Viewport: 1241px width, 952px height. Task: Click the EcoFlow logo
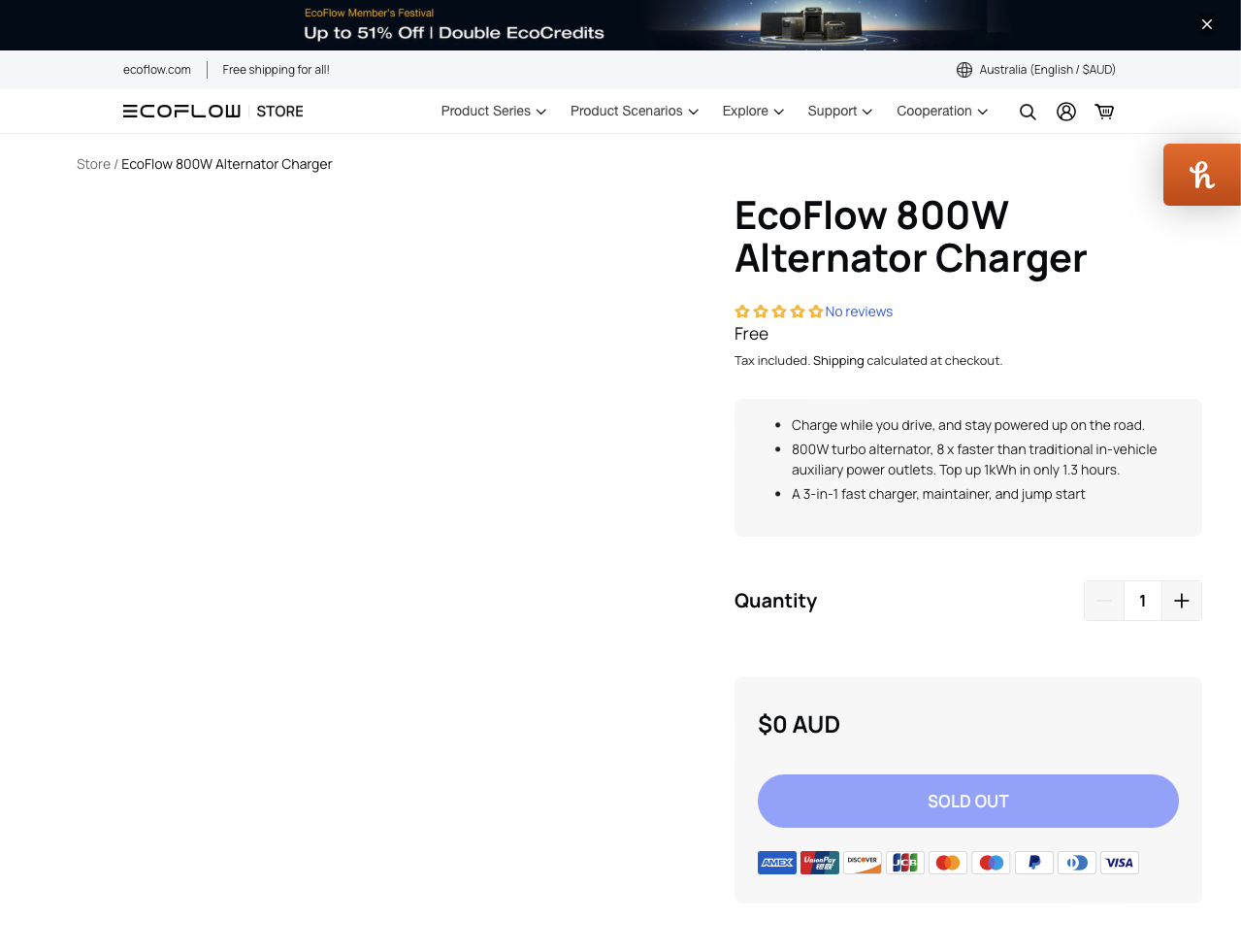coord(181,112)
